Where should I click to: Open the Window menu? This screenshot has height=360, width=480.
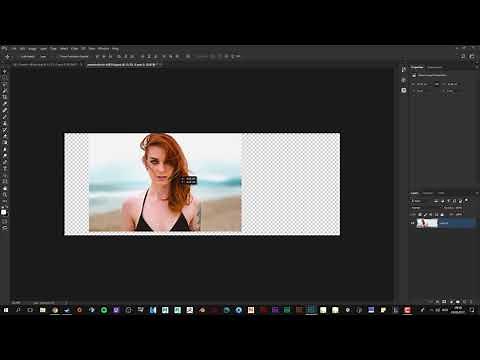point(103,49)
